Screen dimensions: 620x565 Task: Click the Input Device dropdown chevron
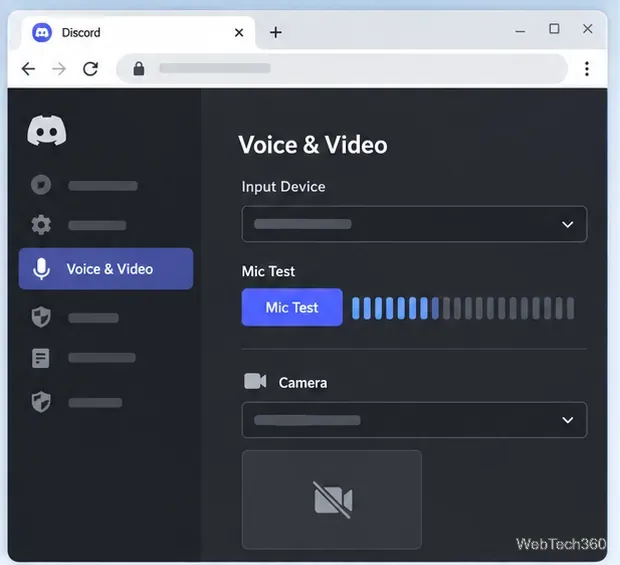[568, 225]
